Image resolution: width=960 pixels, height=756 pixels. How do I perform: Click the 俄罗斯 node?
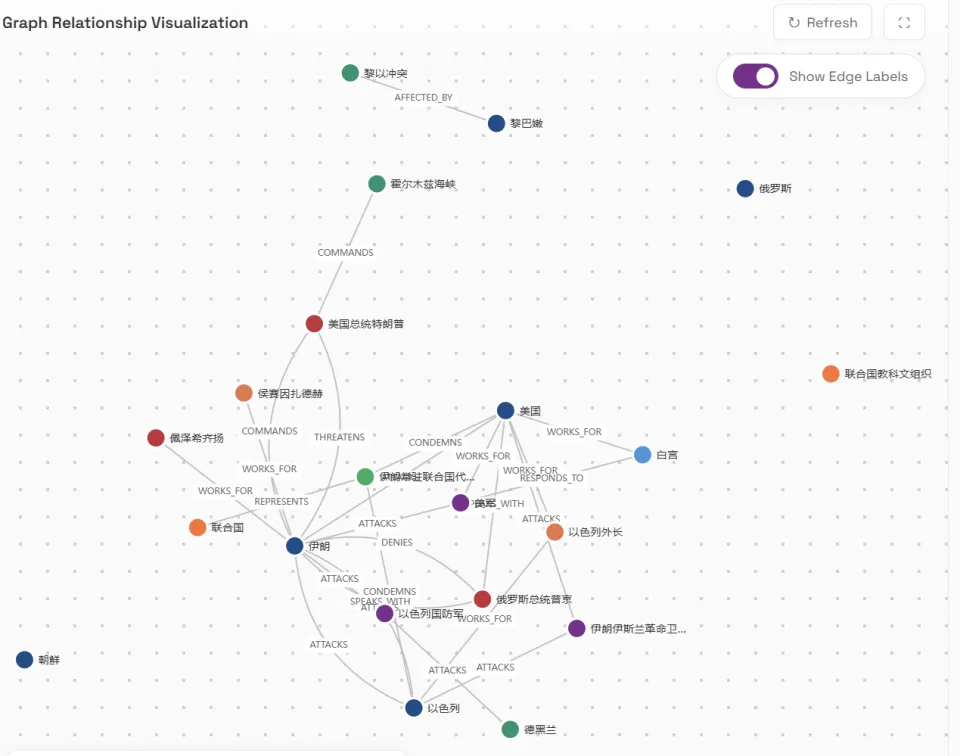point(745,189)
